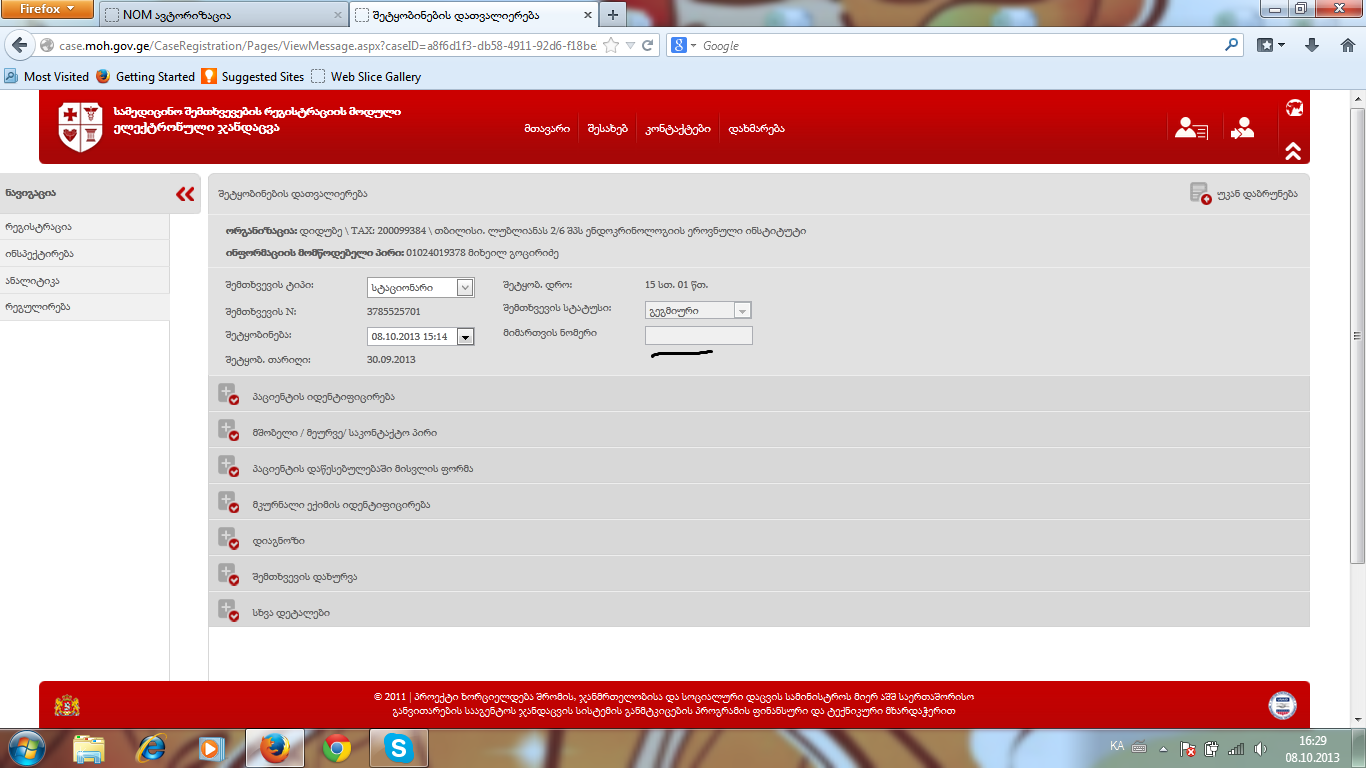Click the globe language icon in header
Viewport: 1366px width, 768px height.
(1293, 108)
